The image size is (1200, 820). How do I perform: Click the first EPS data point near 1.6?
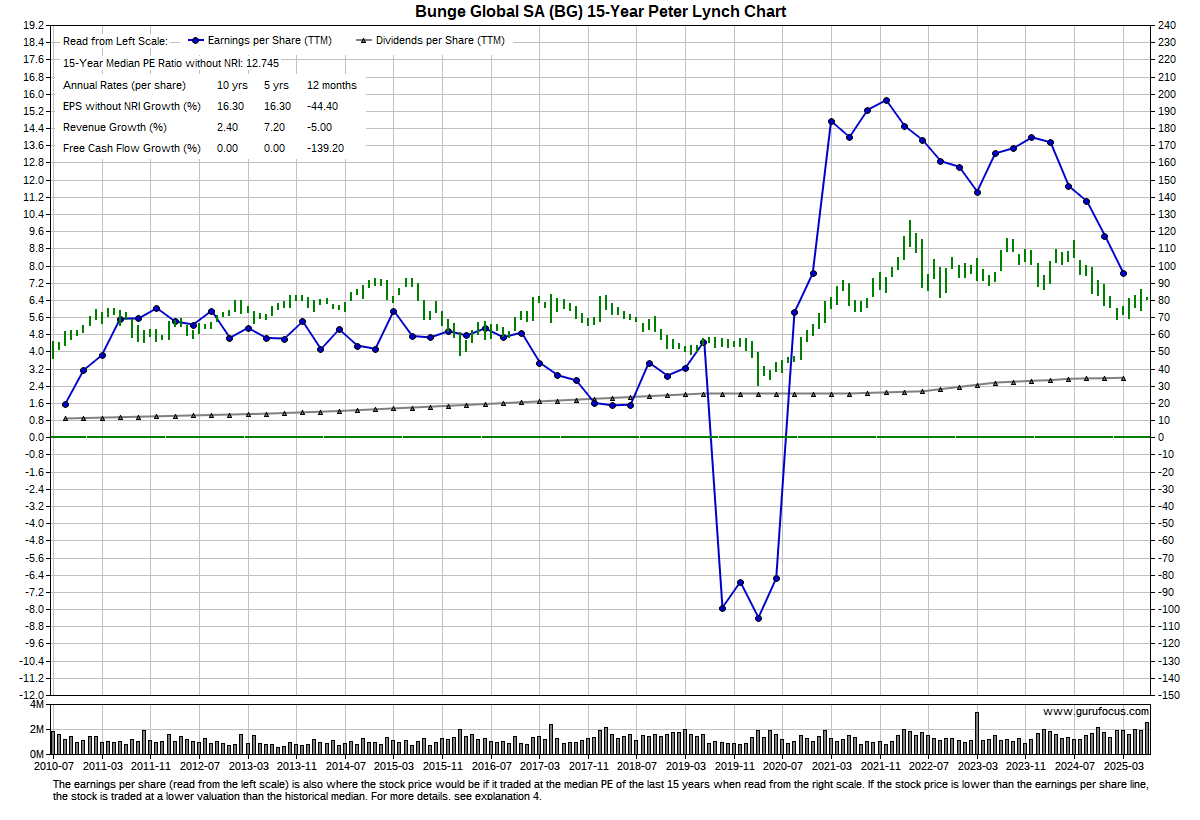tap(65, 404)
